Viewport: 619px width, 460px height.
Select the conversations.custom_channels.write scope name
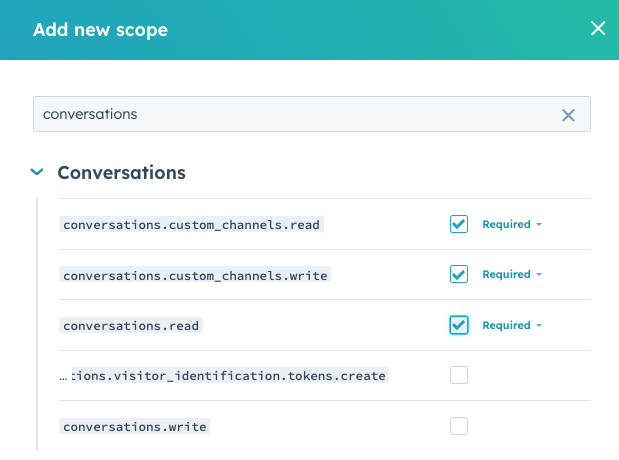tap(195, 275)
